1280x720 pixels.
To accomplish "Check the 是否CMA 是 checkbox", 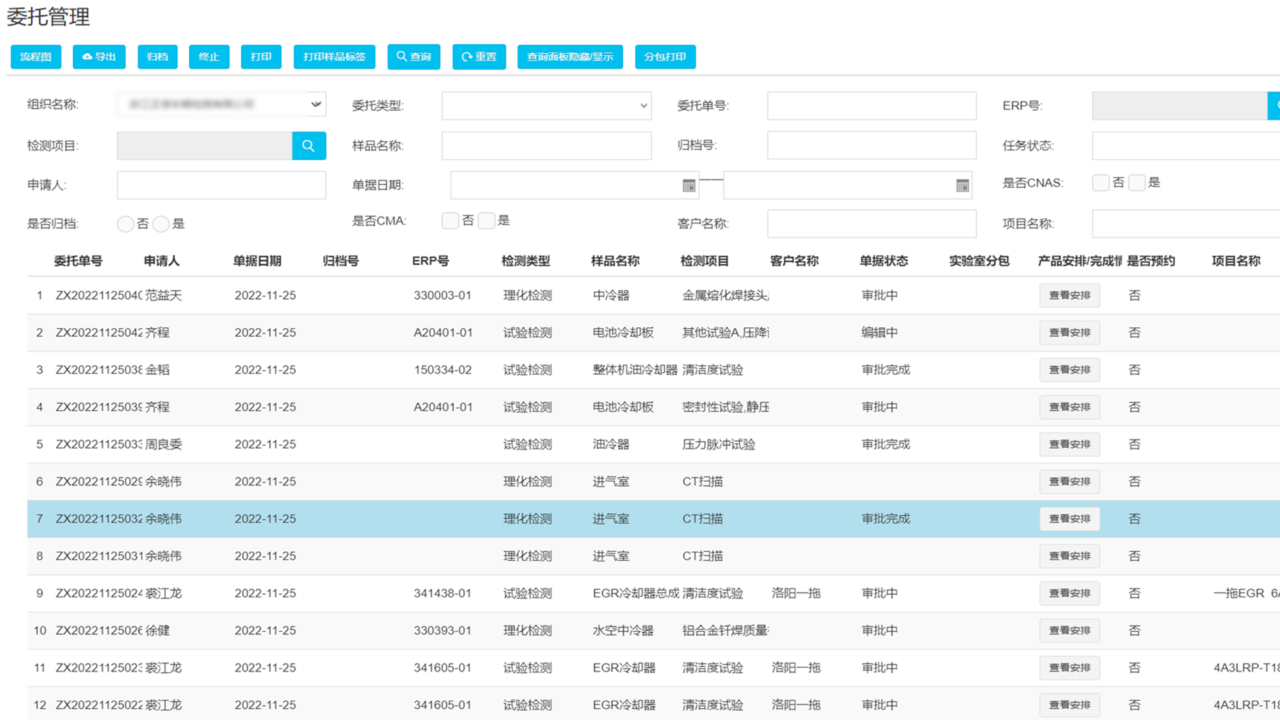I will (486, 220).
